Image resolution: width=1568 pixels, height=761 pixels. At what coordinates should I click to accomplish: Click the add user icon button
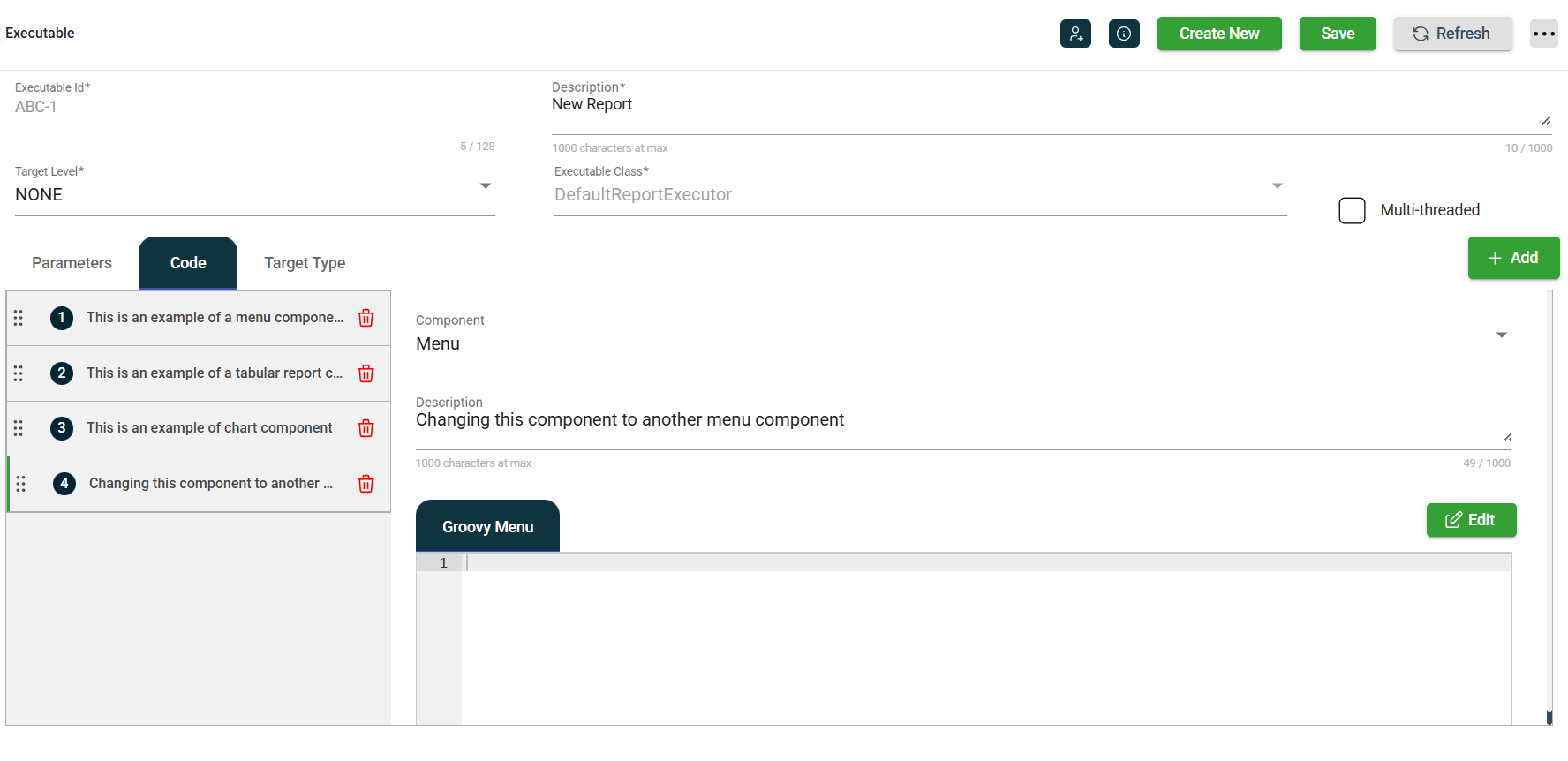1075,34
